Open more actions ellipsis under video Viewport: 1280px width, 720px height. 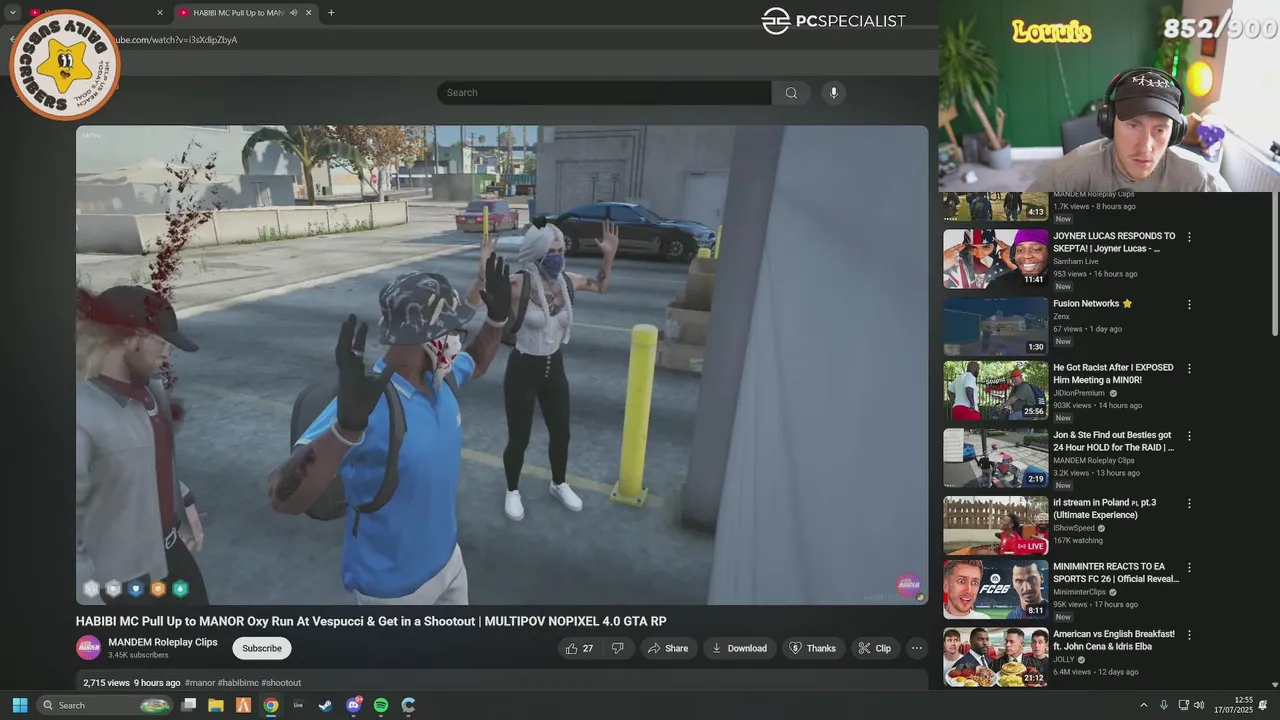(916, 648)
